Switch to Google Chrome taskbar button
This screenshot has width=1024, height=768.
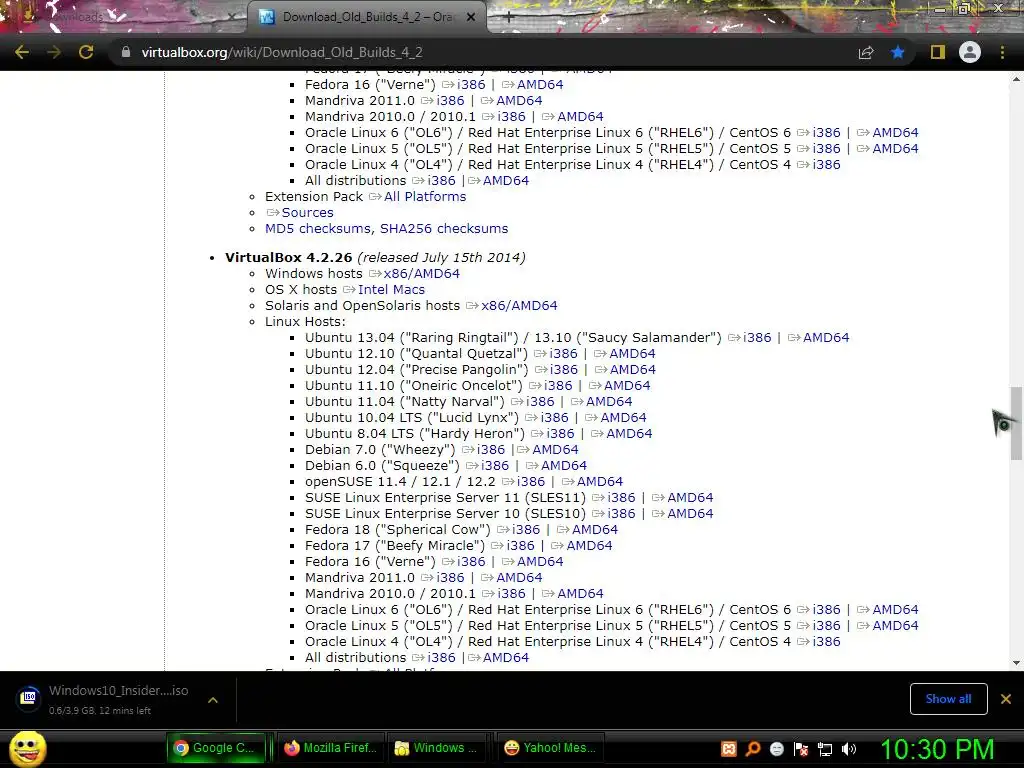click(216, 748)
